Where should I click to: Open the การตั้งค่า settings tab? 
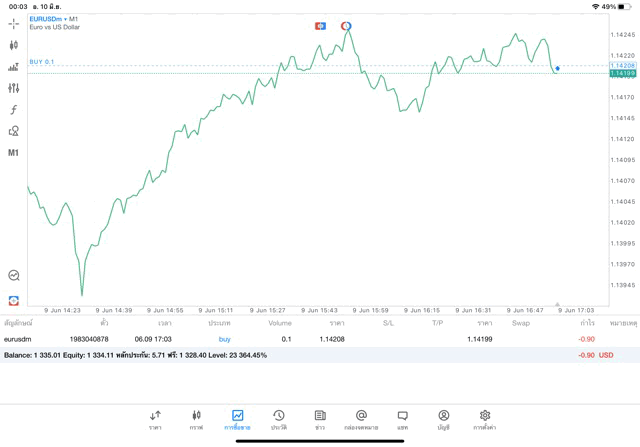click(485, 419)
